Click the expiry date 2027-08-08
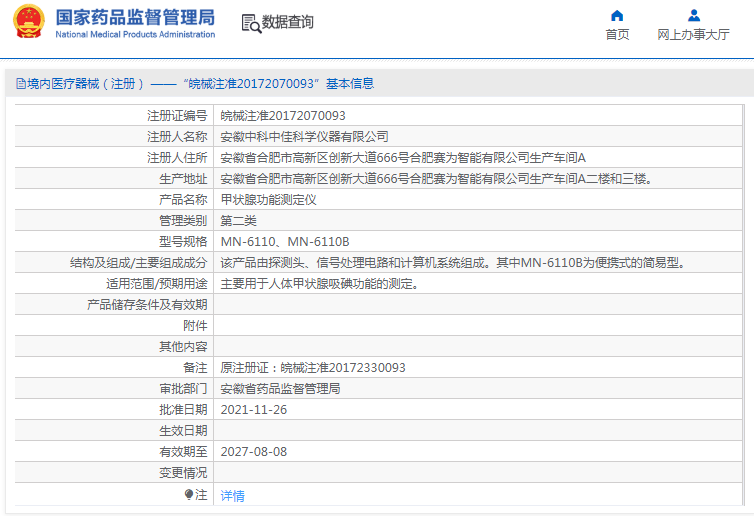 pos(253,452)
